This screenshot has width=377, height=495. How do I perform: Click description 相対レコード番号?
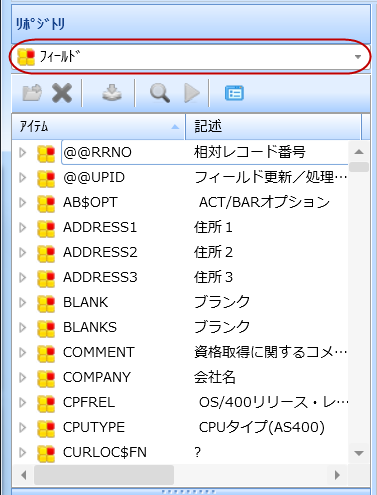pos(250,152)
